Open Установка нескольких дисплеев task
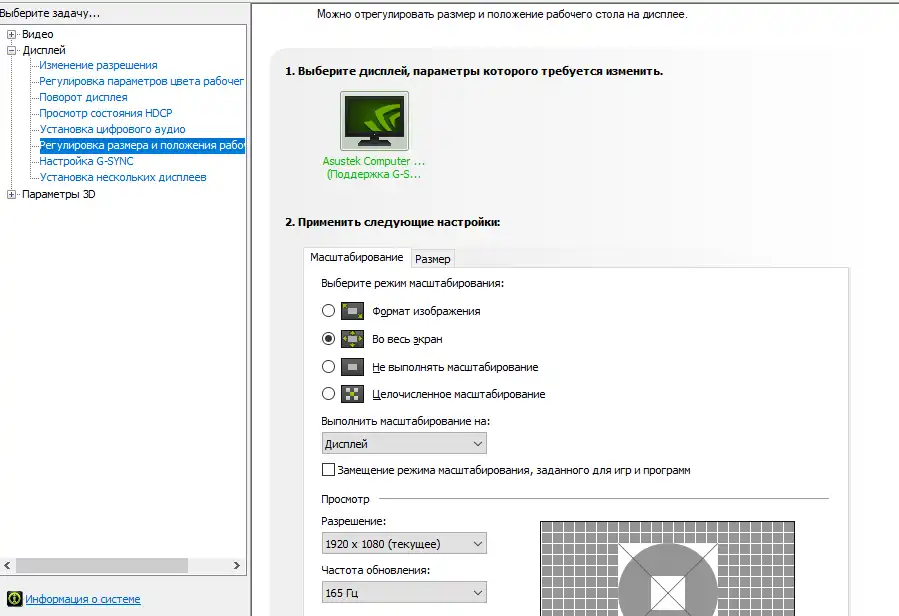This screenshot has width=899, height=616. (123, 178)
